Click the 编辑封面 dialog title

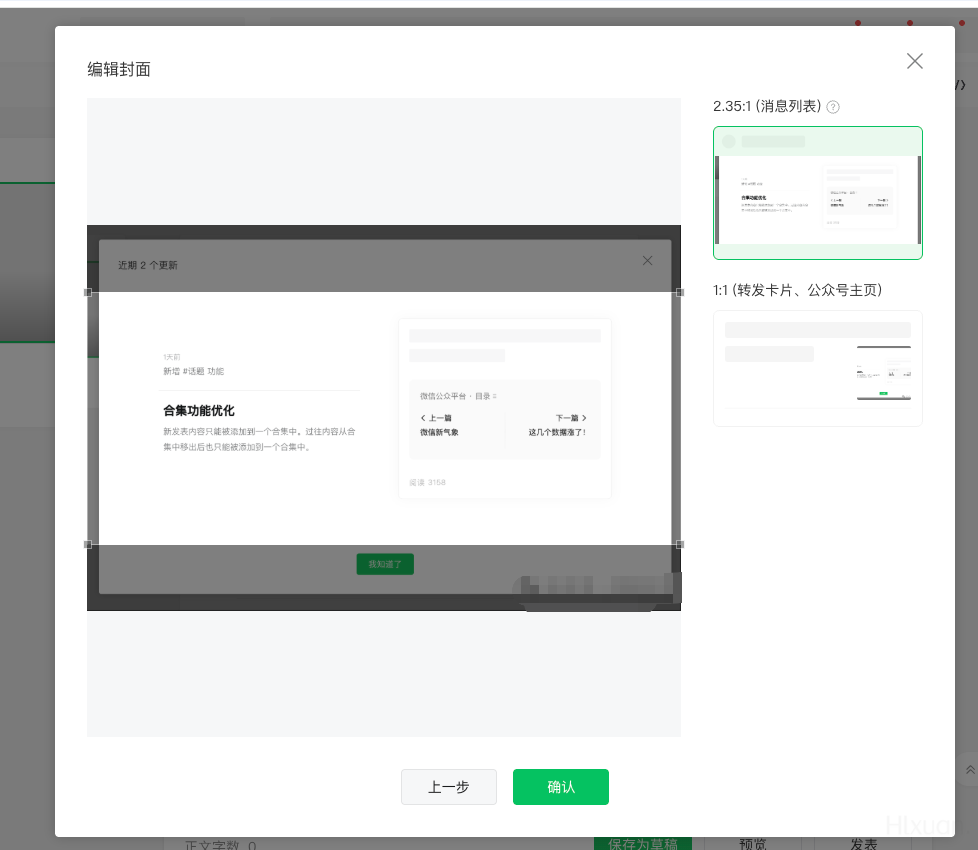119,69
